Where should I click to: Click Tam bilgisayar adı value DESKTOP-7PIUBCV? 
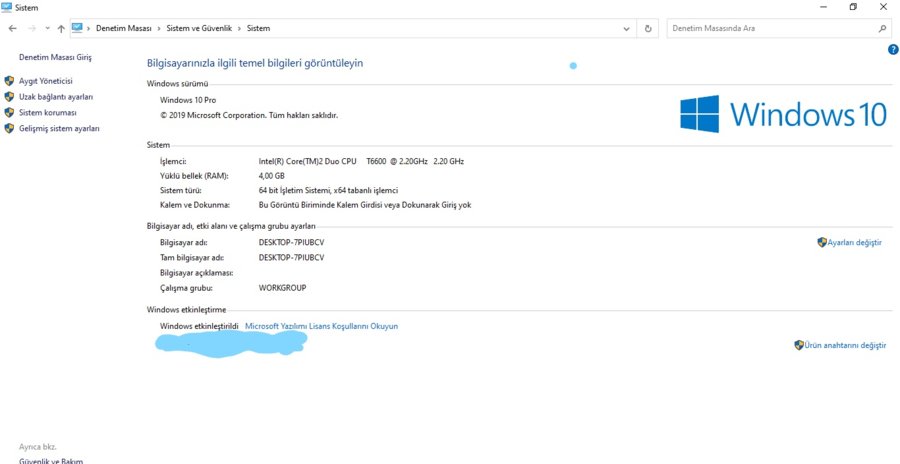292,258
